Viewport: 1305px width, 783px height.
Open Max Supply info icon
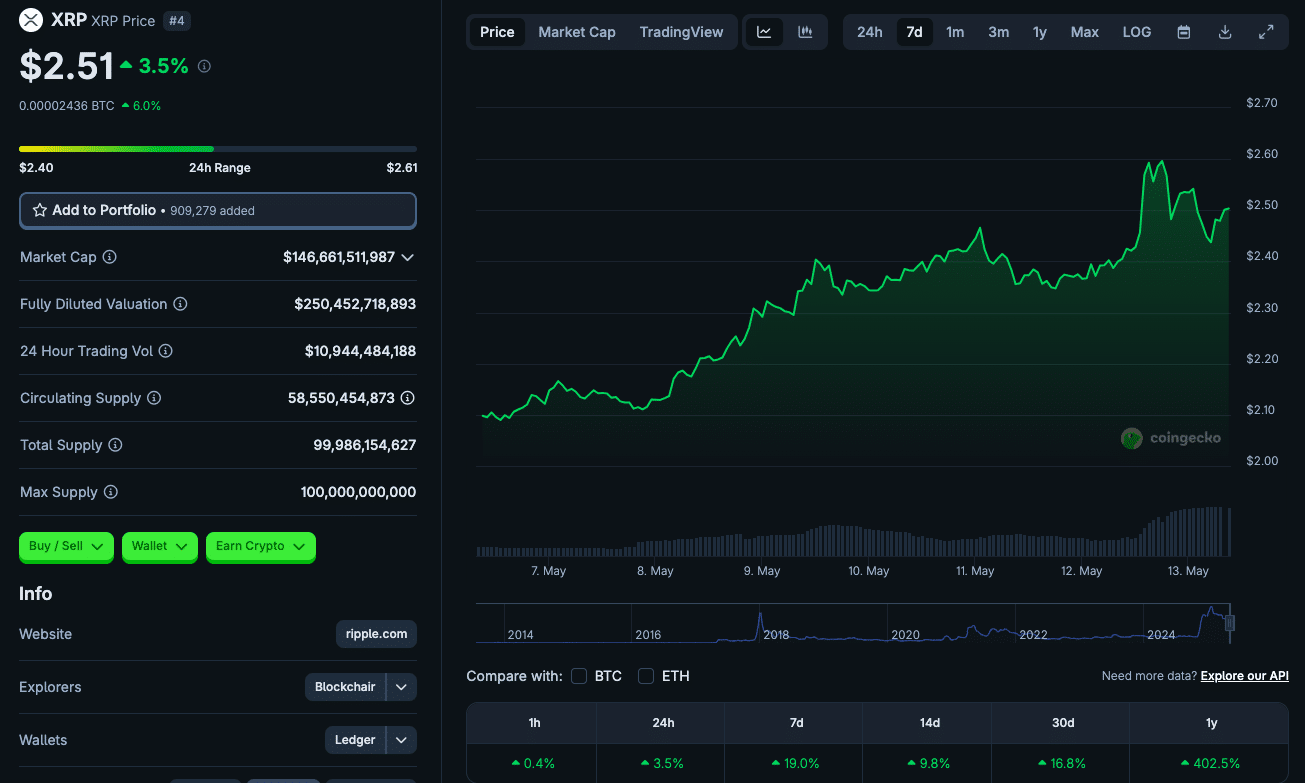pos(111,492)
